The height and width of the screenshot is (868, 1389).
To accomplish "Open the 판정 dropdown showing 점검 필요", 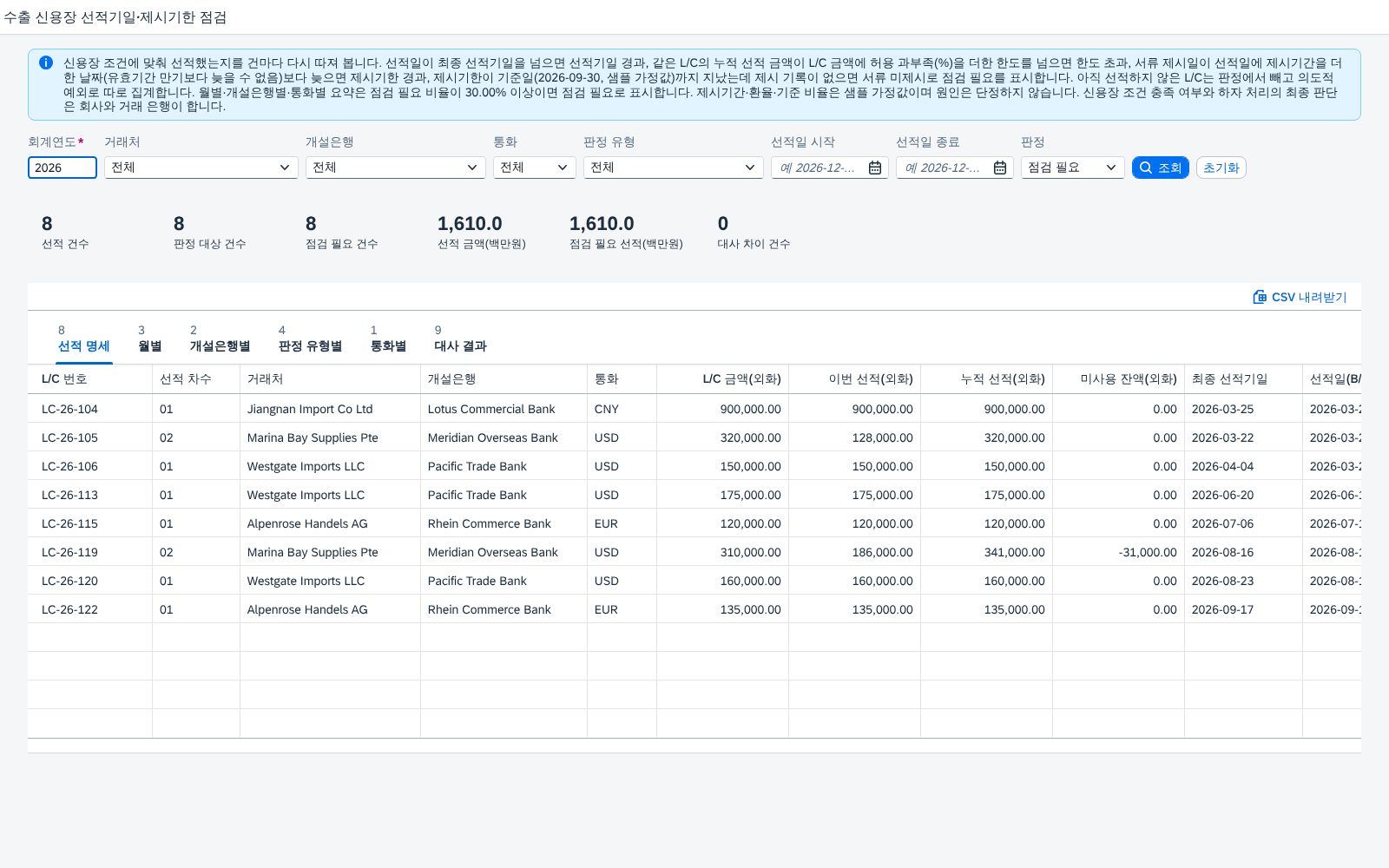I will click(x=1073, y=168).
